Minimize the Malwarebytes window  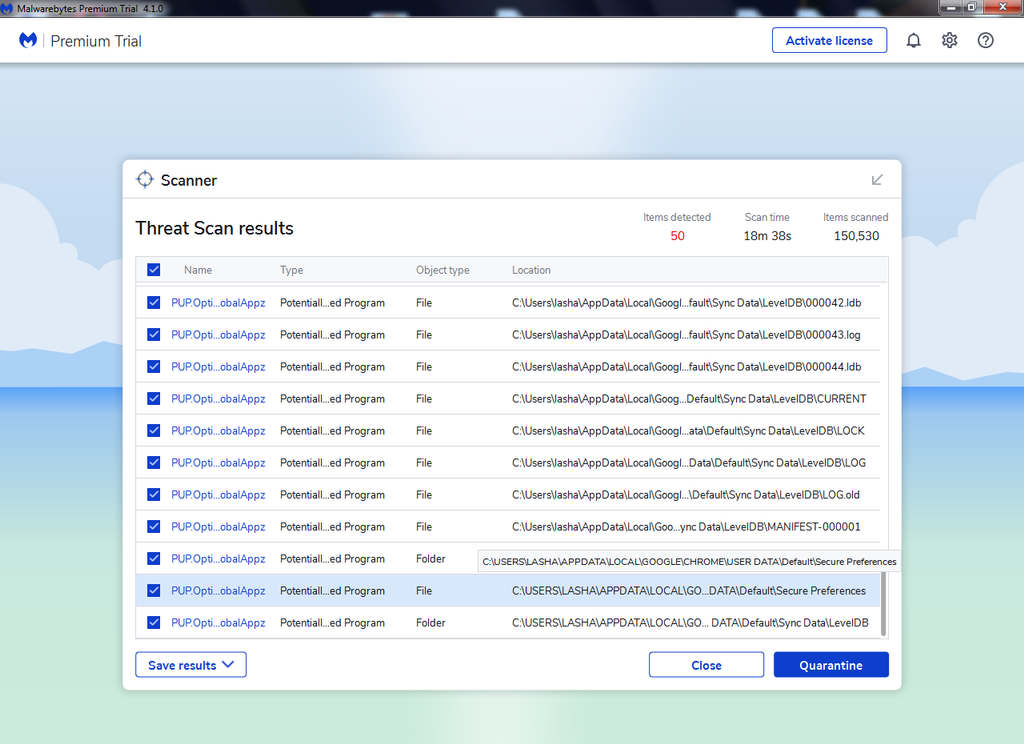click(951, 7)
